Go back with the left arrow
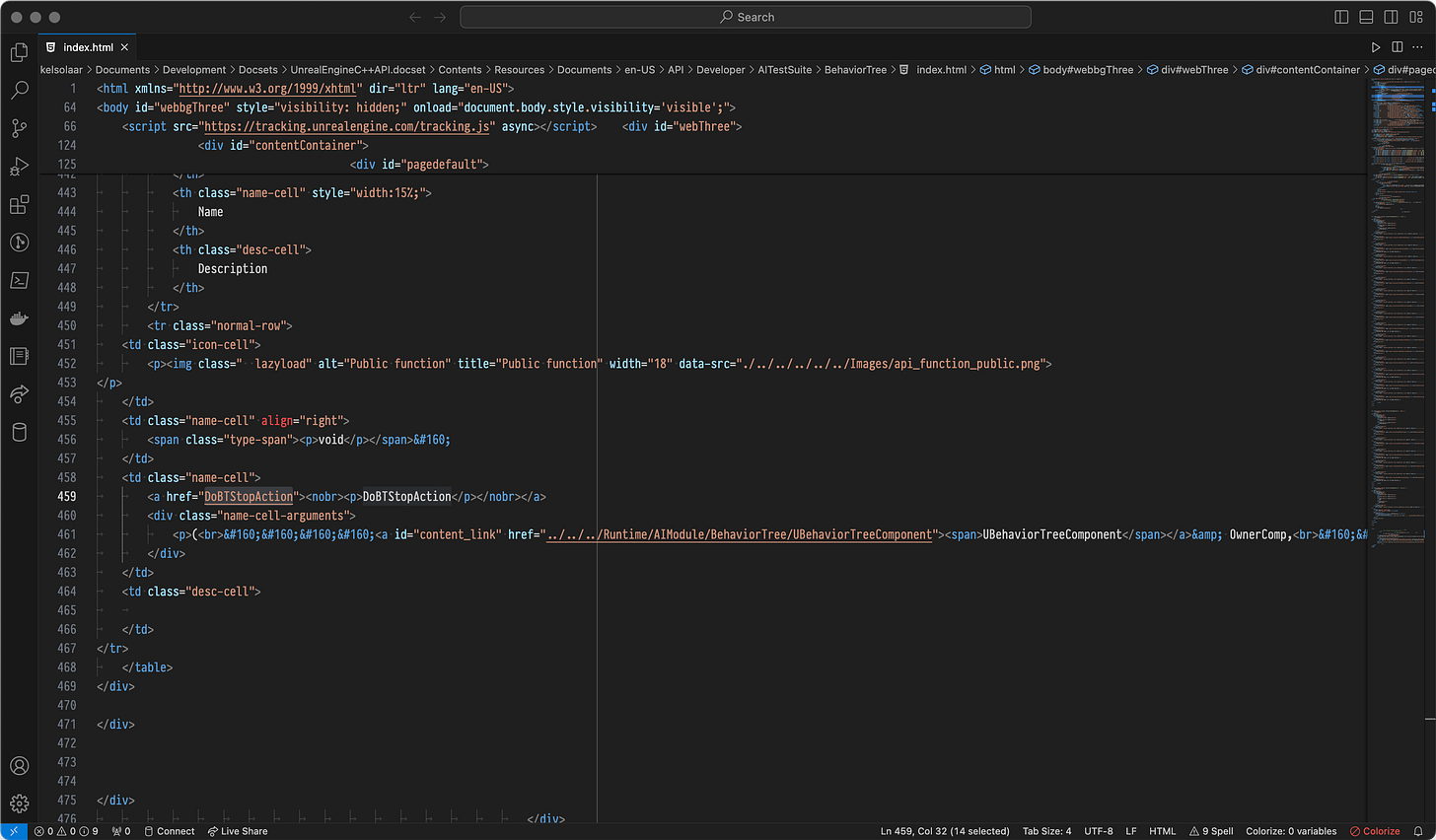Image resolution: width=1436 pixels, height=840 pixels. pos(415,17)
